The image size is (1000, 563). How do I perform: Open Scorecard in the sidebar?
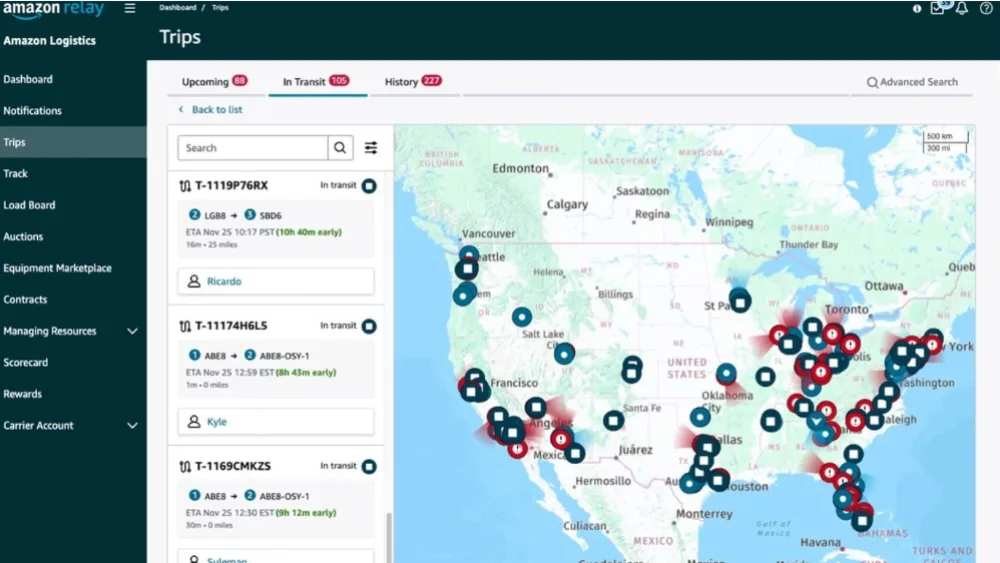[x=26, y=362]
